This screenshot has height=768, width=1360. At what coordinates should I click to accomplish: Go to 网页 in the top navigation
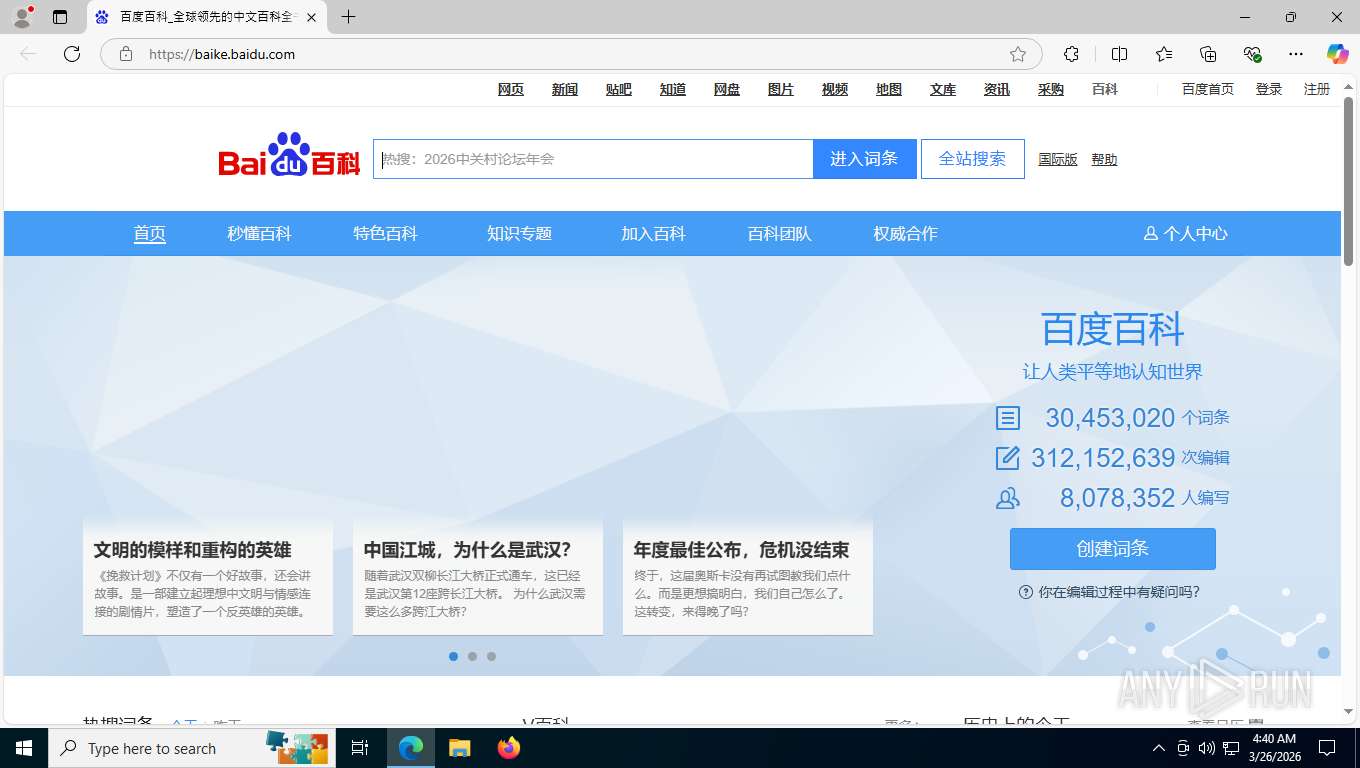(x=511, y=89)
